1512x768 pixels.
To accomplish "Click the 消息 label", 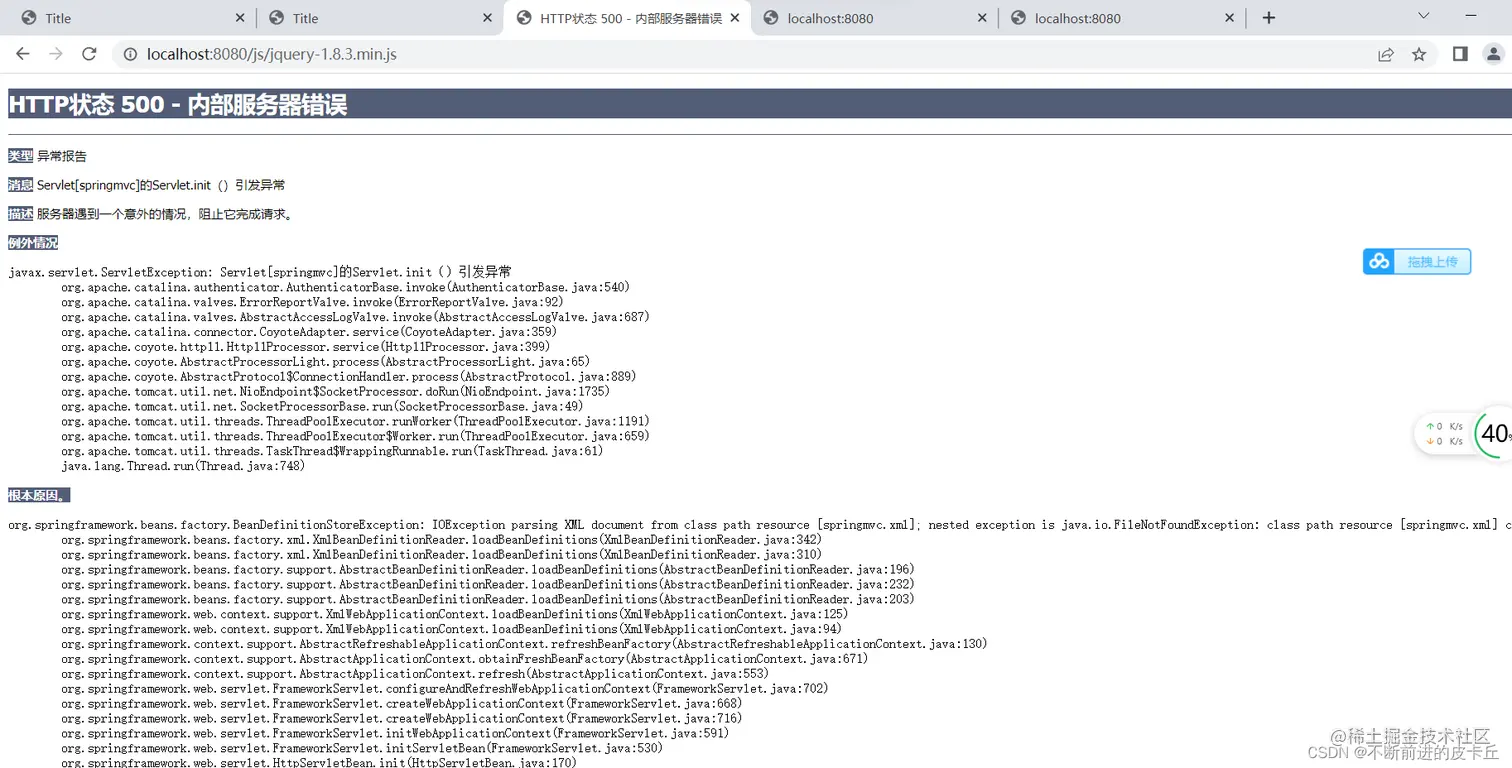I will click(20, 185).
